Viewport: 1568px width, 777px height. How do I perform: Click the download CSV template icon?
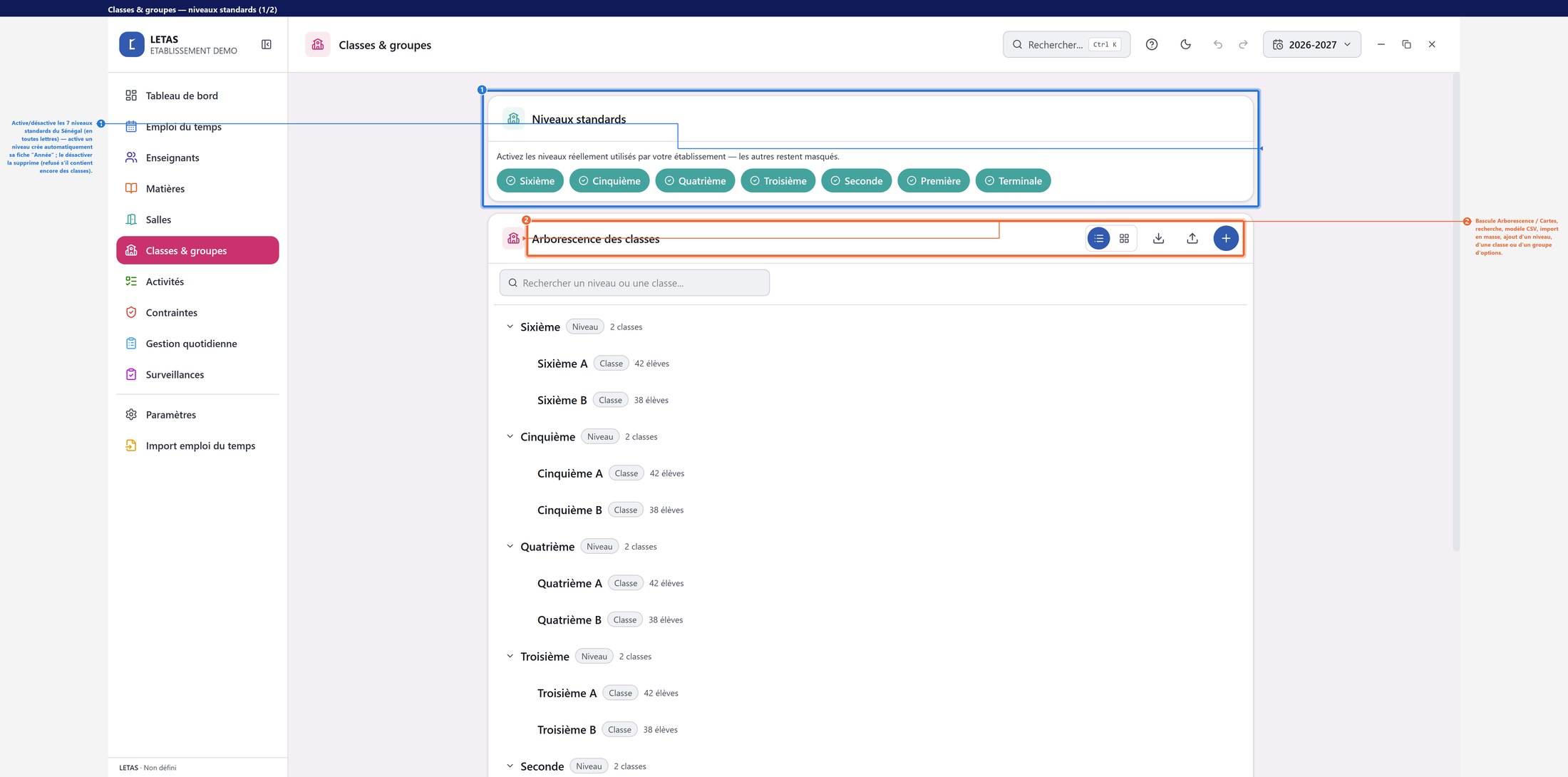(x=1159, y=238)
